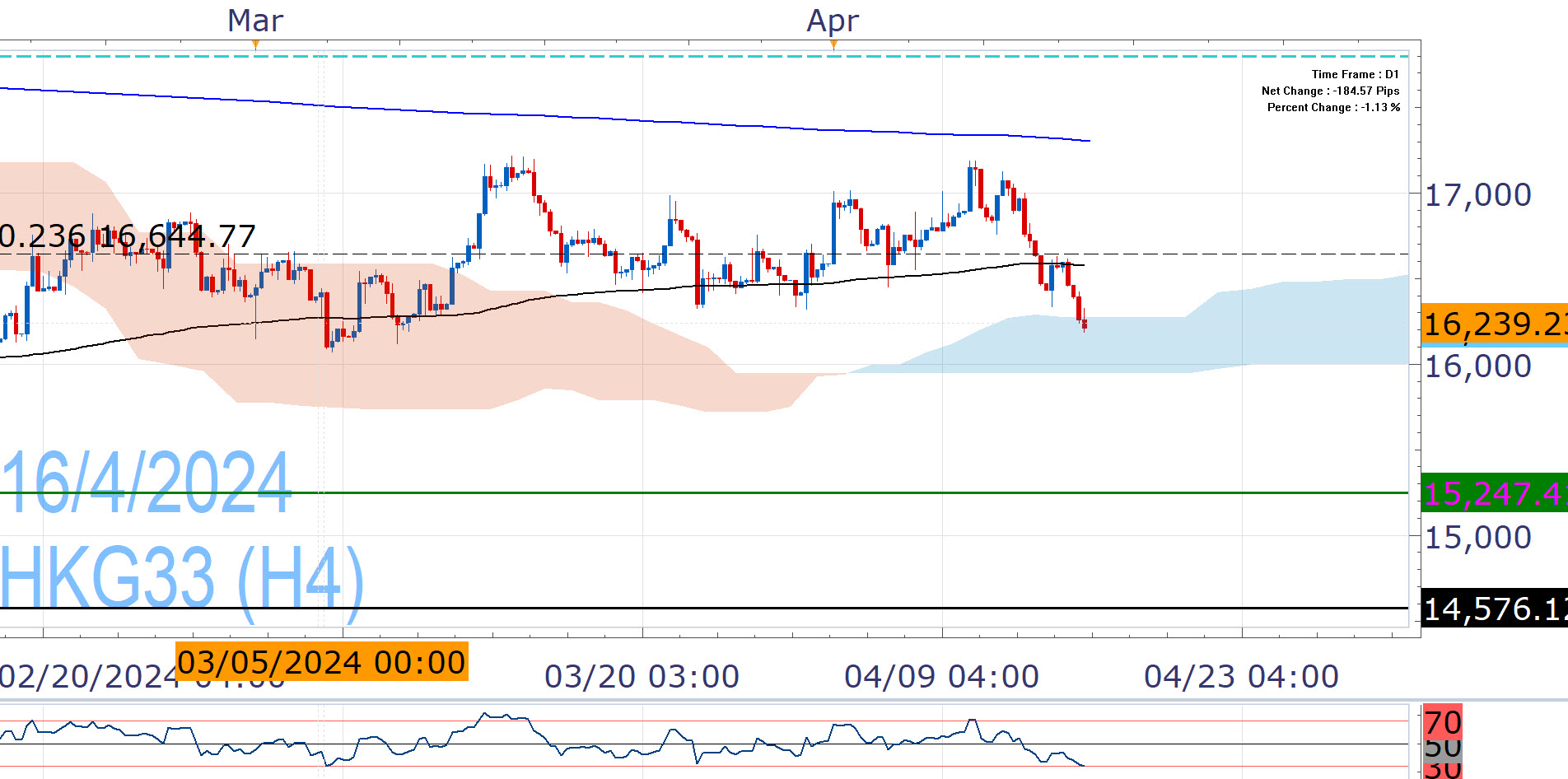Click the 04/09 04:00 time axis label
Viewport: 1568px width, 779px height.
pyautogui.click(x=941, y=677)
